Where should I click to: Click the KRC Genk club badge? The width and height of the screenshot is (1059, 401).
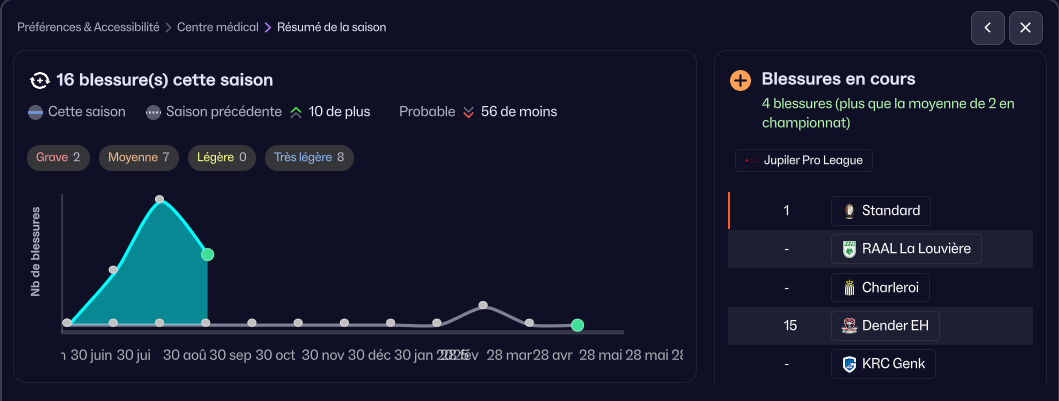click(849, 364)
